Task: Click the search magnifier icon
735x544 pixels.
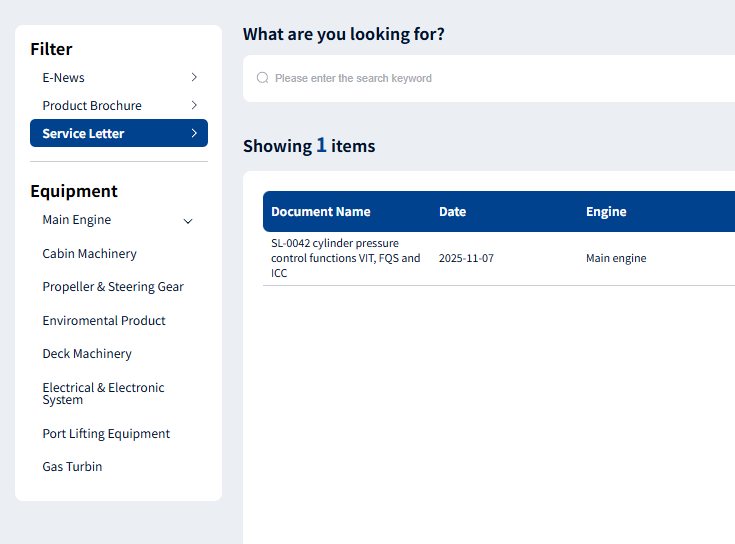Action: tap(262, 78)
